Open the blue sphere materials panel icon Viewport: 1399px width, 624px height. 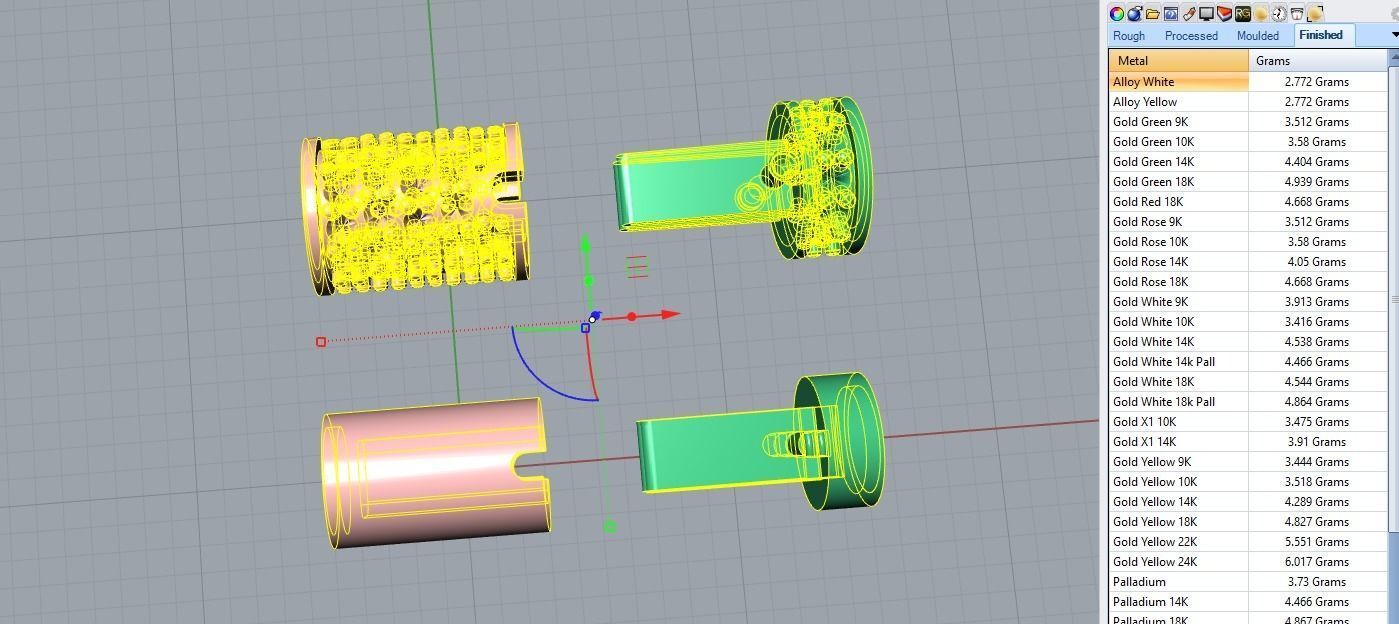click(1134, 13)
